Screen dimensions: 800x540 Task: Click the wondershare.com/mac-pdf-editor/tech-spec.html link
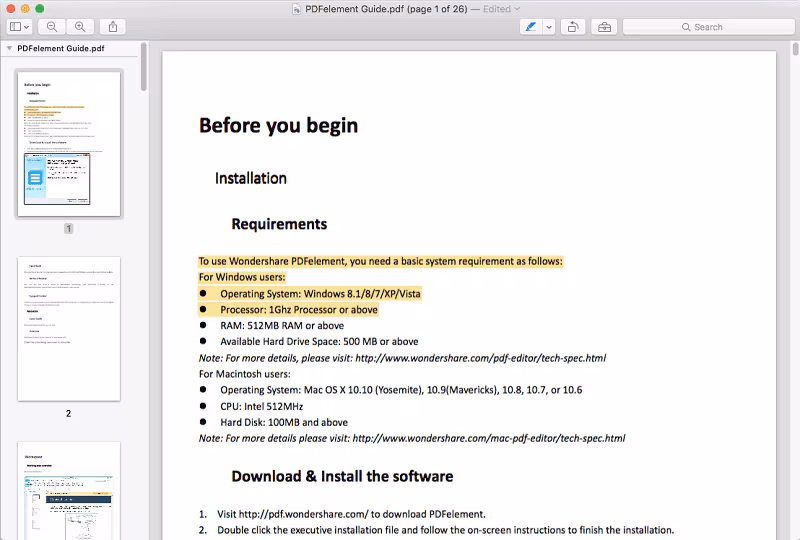[489, 438]
